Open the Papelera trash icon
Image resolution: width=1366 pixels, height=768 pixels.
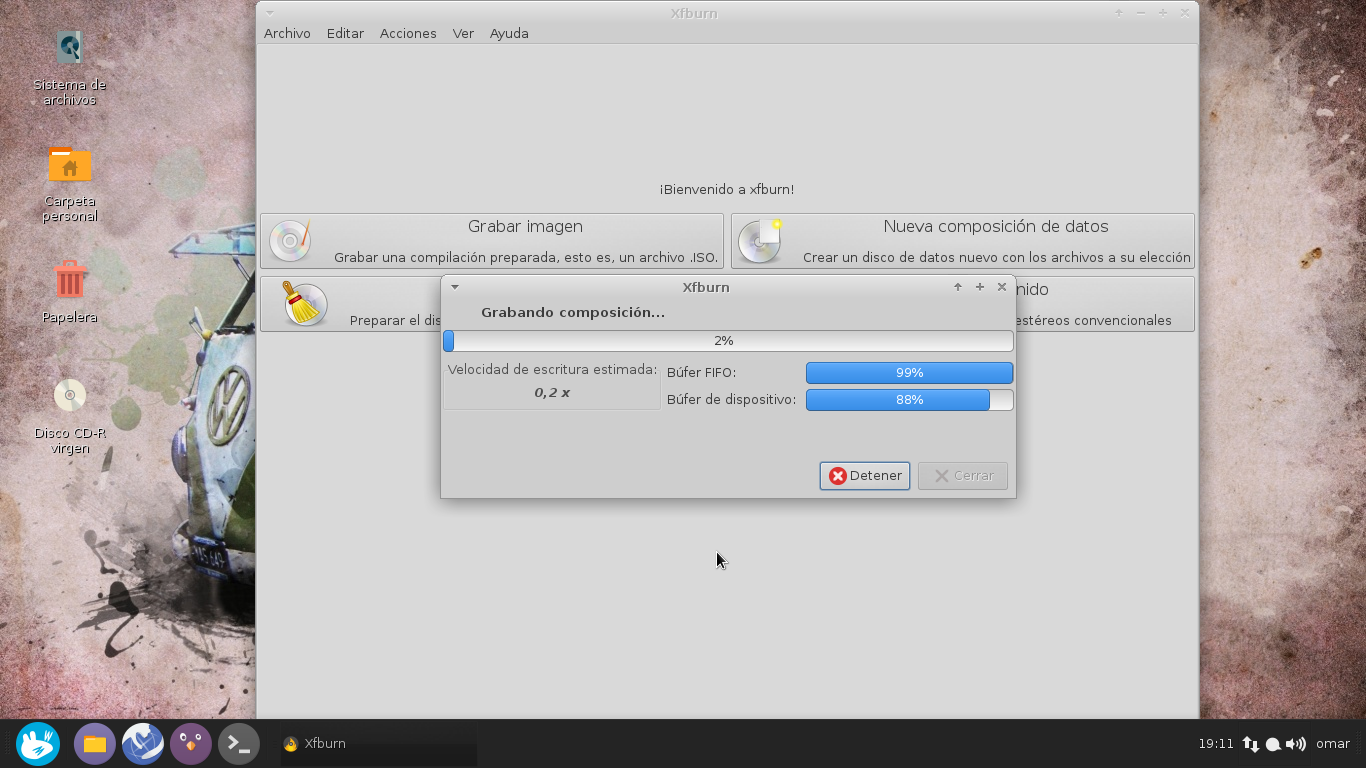click(69, 280)
